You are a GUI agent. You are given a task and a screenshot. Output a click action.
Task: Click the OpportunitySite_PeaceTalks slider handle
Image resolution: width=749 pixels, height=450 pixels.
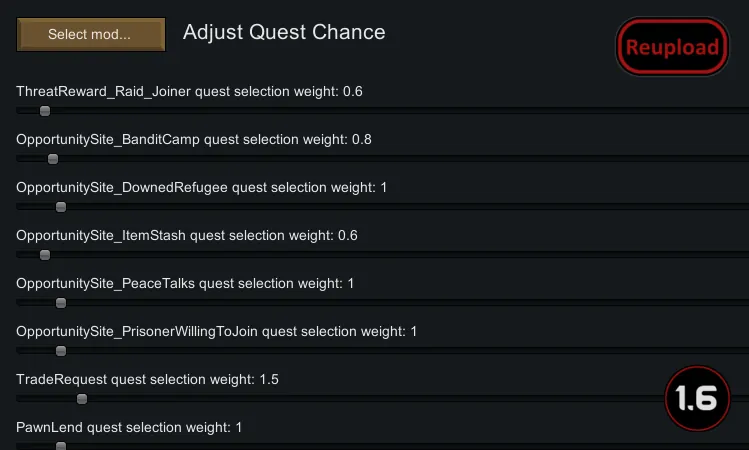coord(60,303)
